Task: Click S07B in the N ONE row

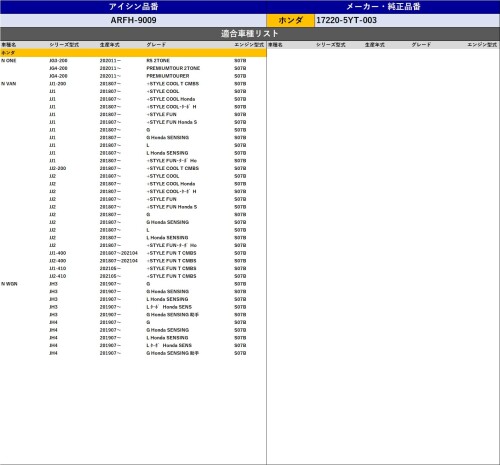Action: (x=240, y=61)
